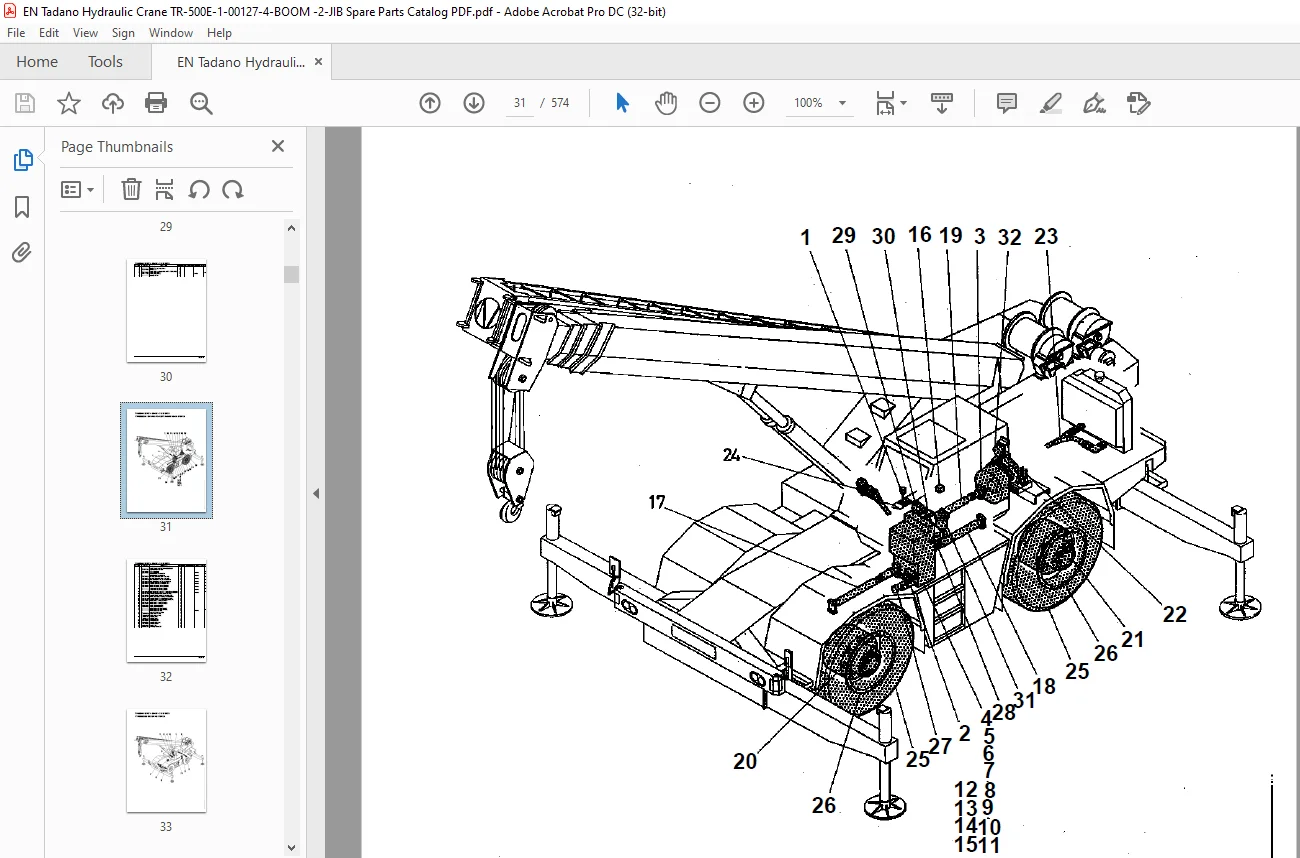Viewport: 1300px width, 858px height.
Task: Delete selected pages with the trash icon
Action: coord(131,189)
